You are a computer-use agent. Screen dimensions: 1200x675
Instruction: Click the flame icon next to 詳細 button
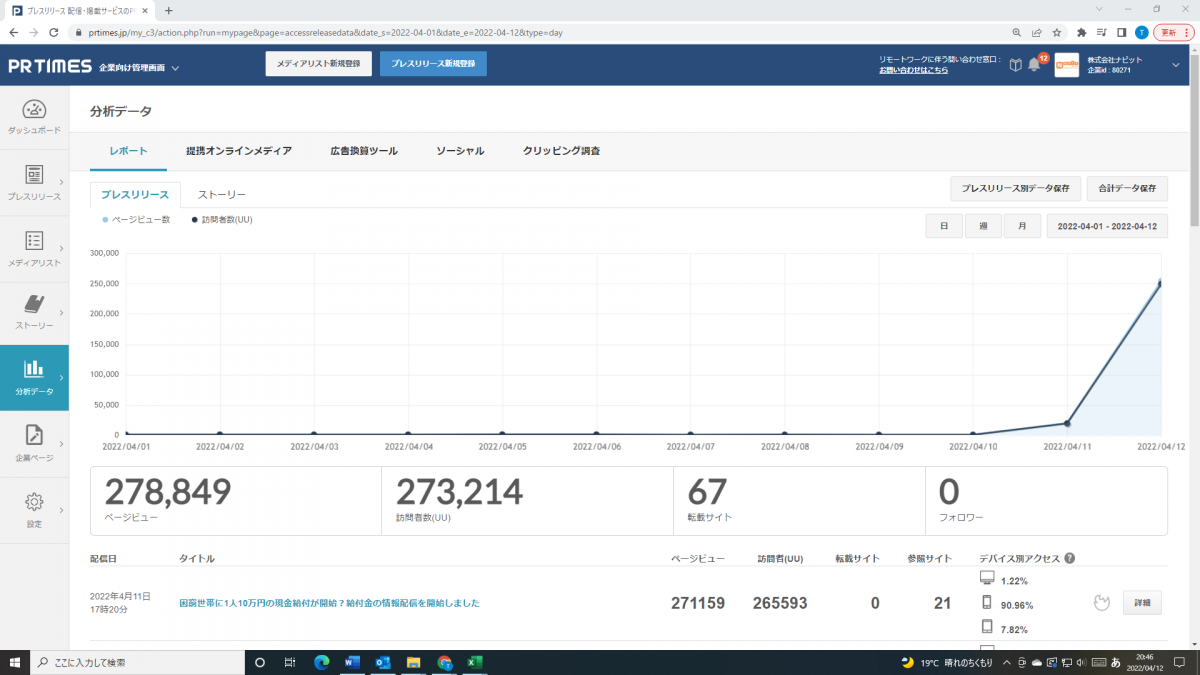[1101, 602]
